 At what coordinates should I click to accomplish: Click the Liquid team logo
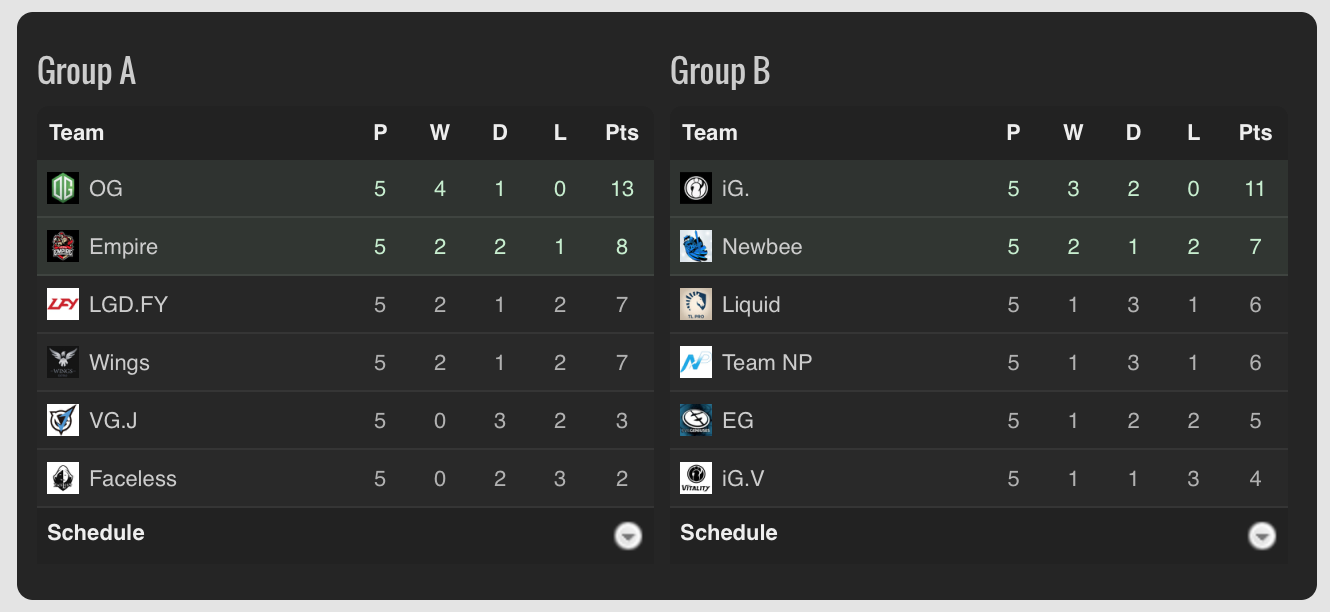pyautogui.click(x=696, y=304)
